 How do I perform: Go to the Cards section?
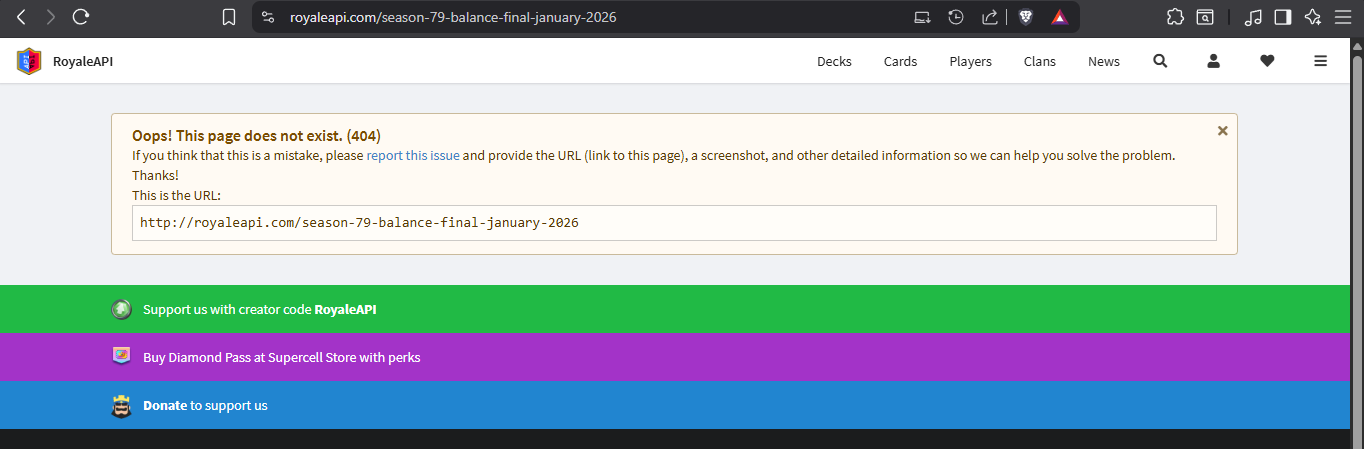coord(900,61)
